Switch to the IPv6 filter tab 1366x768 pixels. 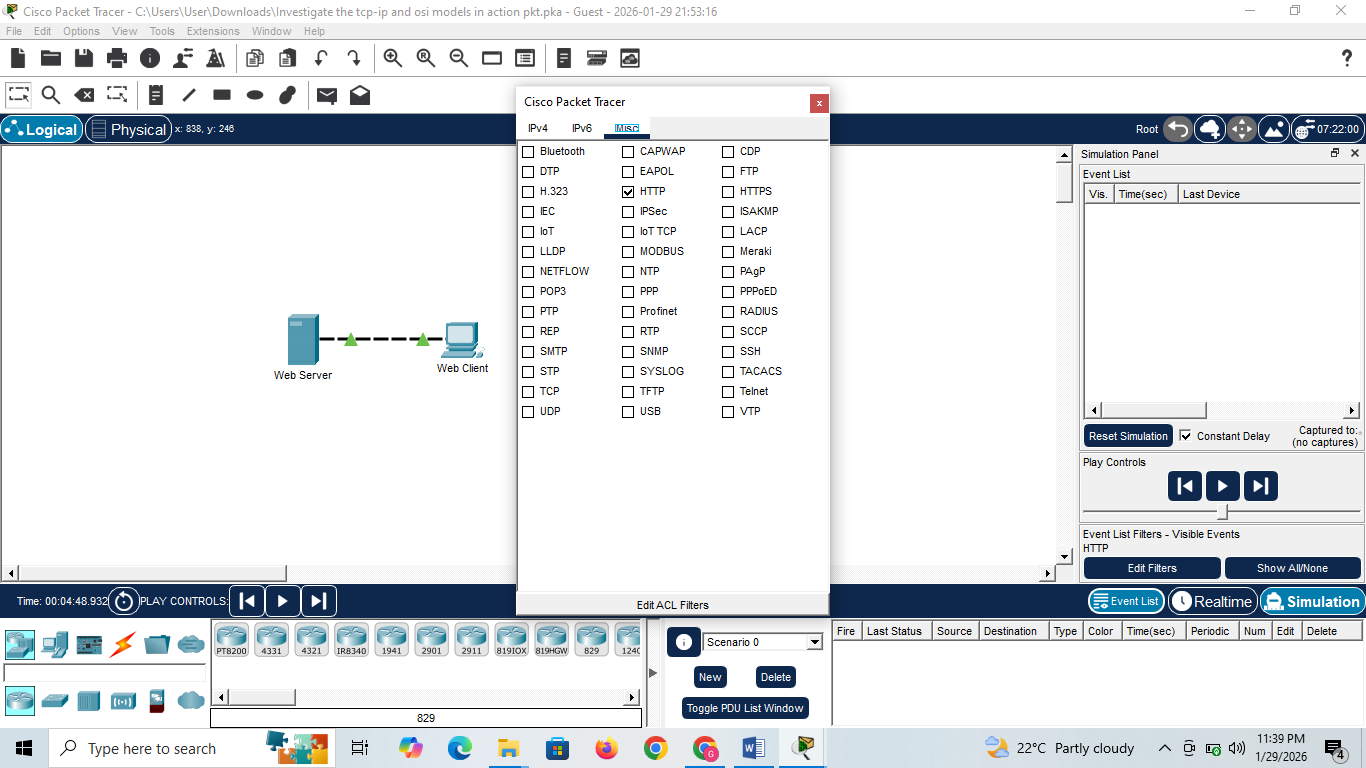coord(582,128)
